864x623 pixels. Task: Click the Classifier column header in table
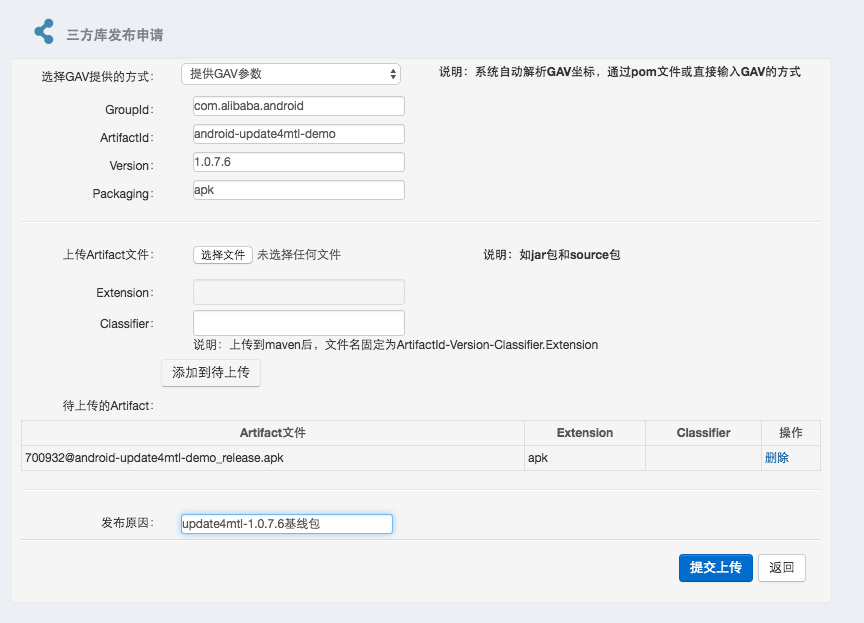pos(703,433)
